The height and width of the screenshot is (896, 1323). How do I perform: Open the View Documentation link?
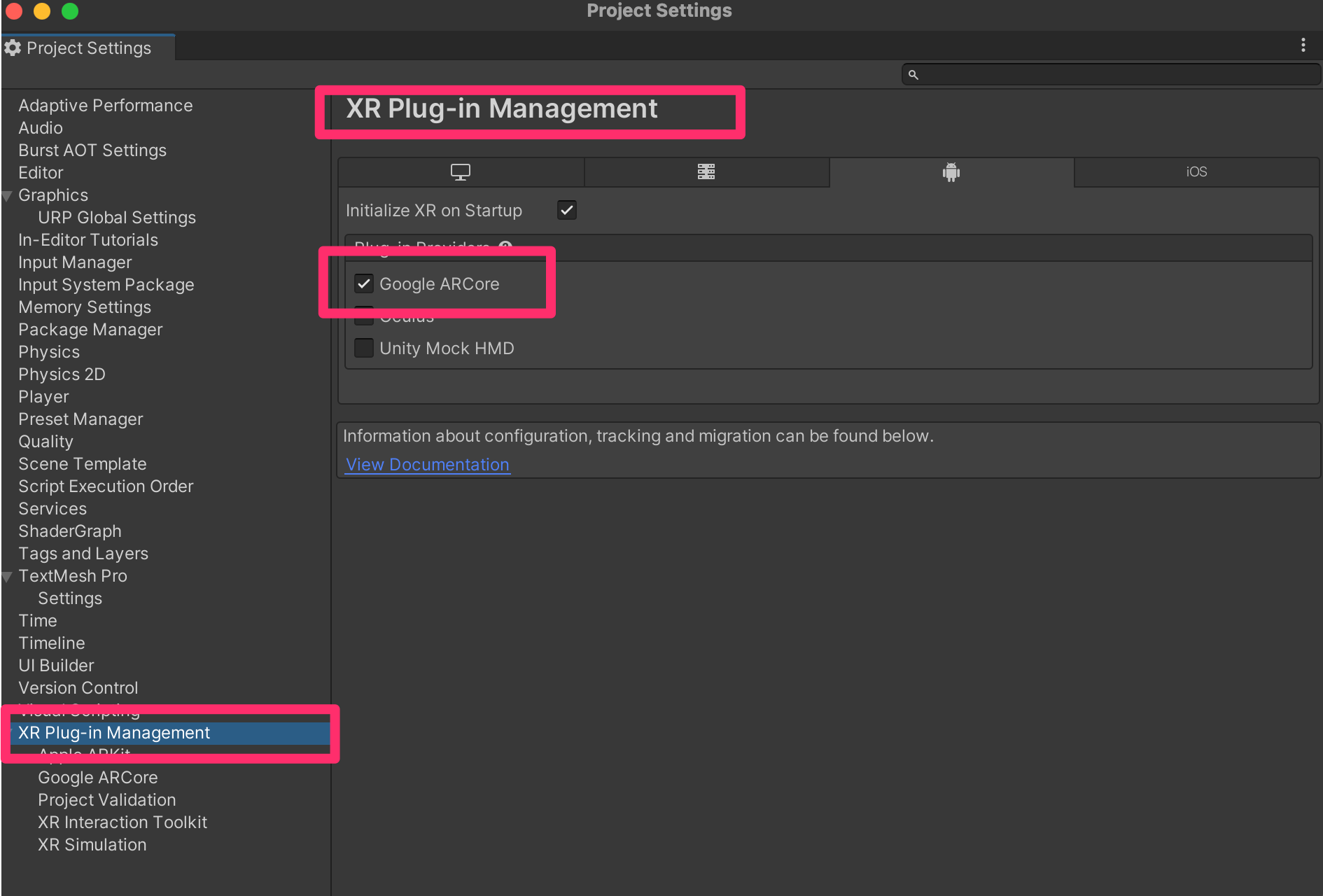coord(427,465)
